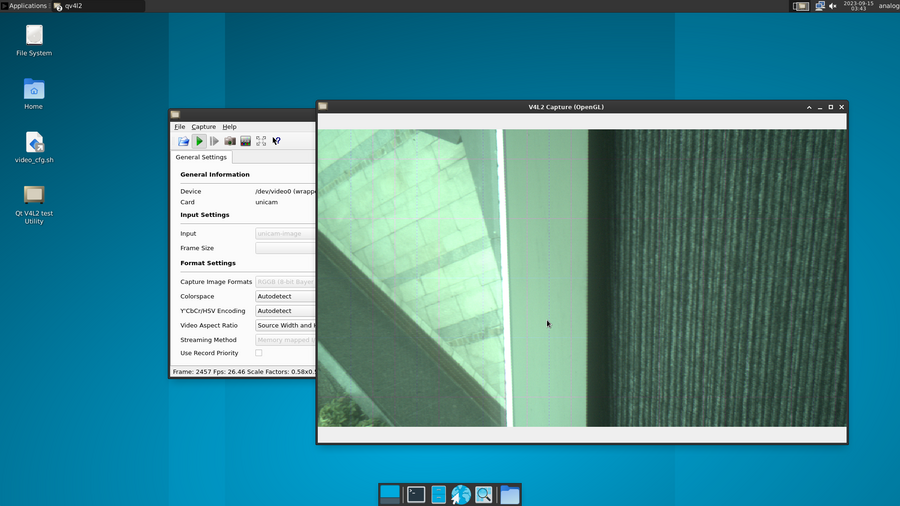Open the Capture menu

tap(203, 127)
